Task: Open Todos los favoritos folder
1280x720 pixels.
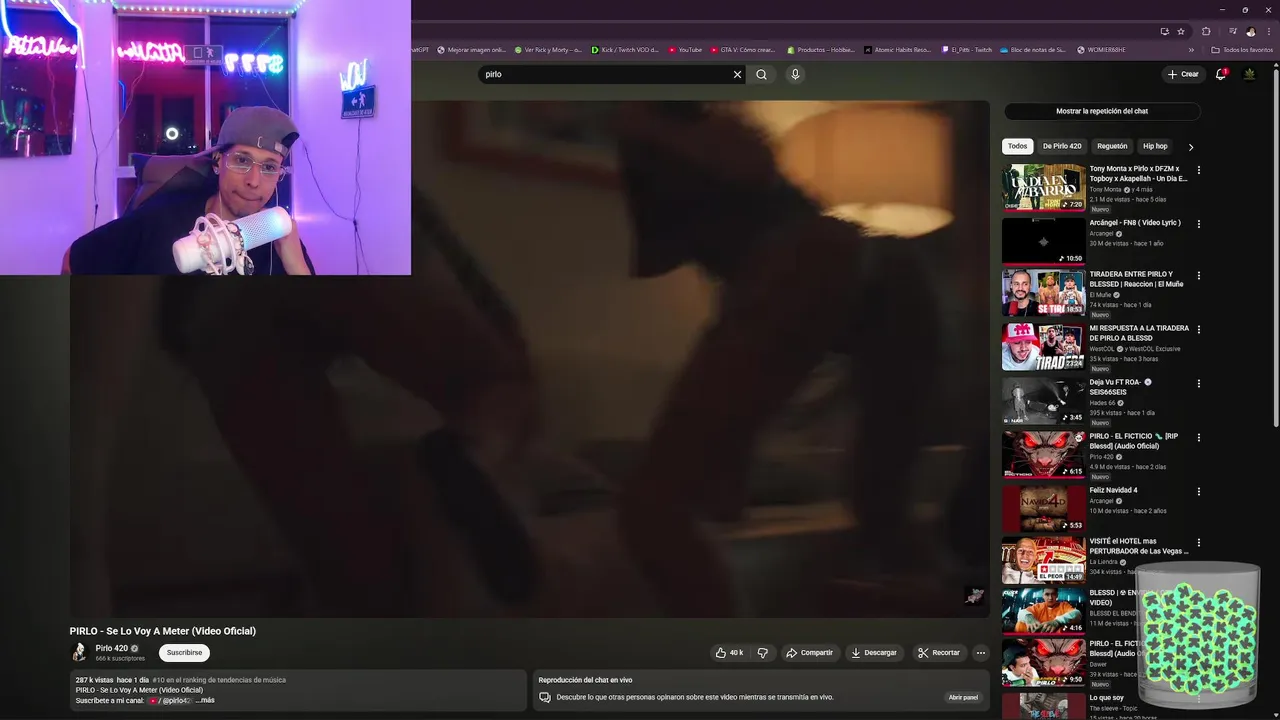Action: coord(1243,50)
